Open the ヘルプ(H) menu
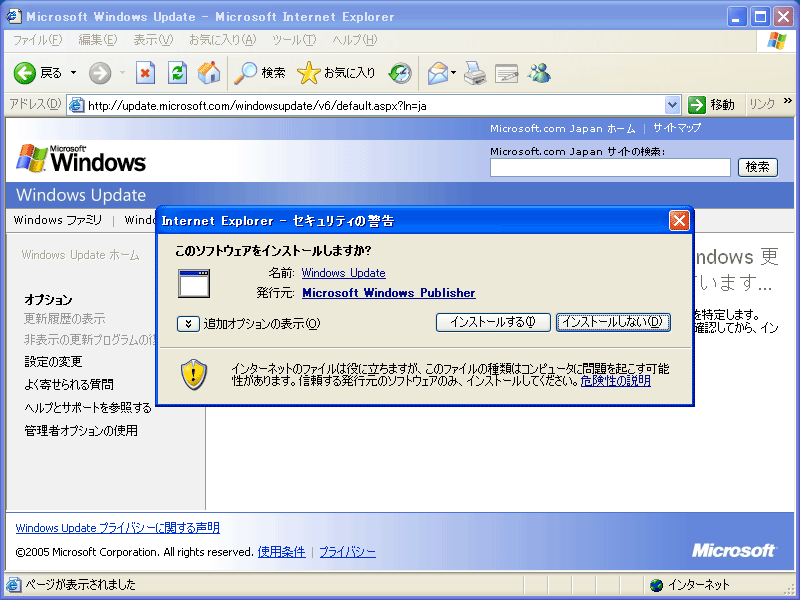 point(355,40)
